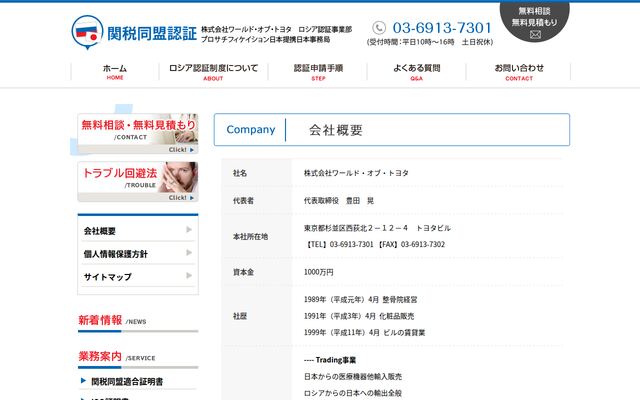640x400 pixels.
Task: Select the 1991年 化粧品販売 history line
Action: pos(359,316)
